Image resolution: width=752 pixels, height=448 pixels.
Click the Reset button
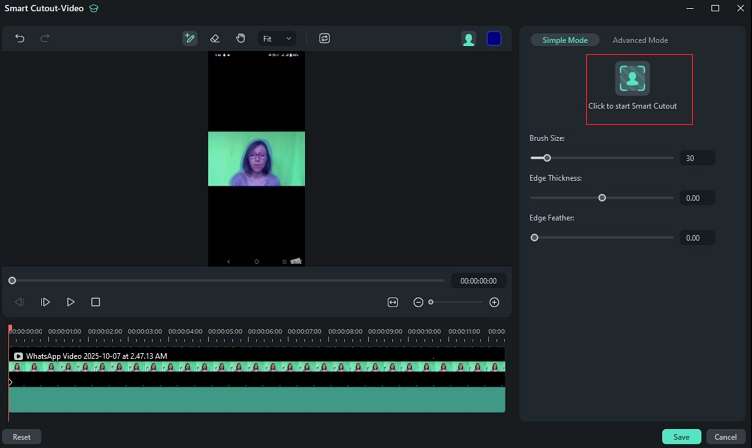click(x=21, y=437)
